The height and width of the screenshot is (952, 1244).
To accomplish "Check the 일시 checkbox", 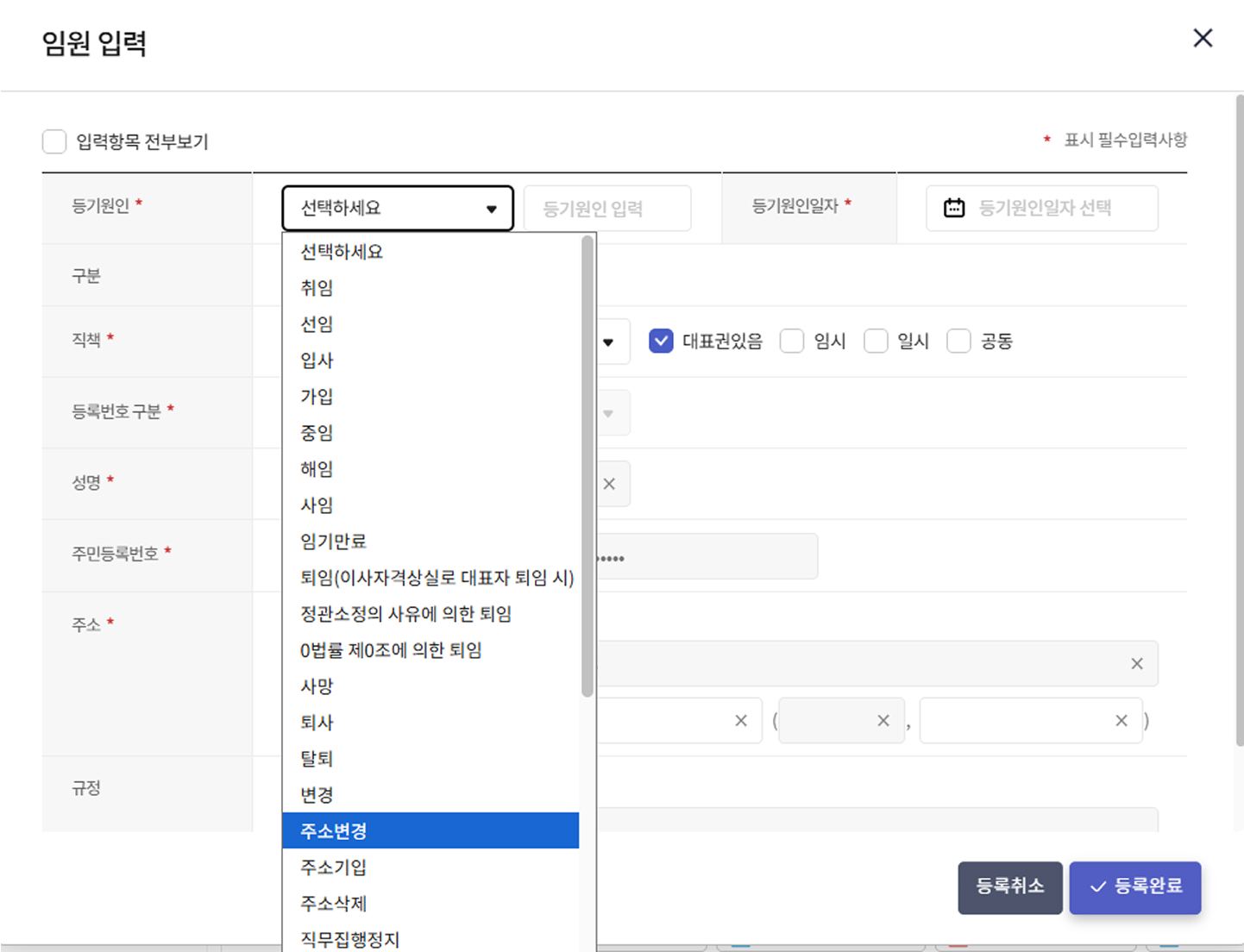I will 876,341.
